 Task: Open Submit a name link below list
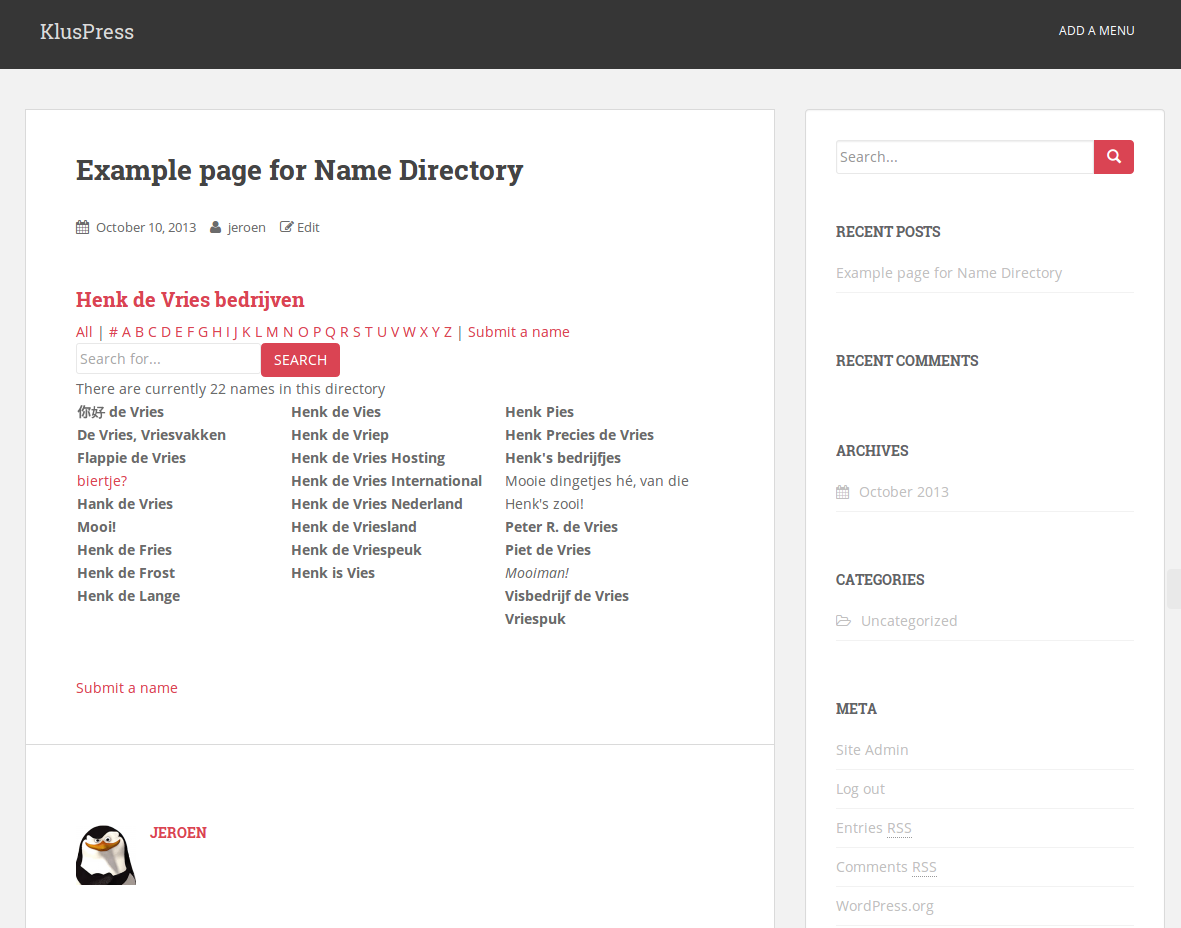127,688
